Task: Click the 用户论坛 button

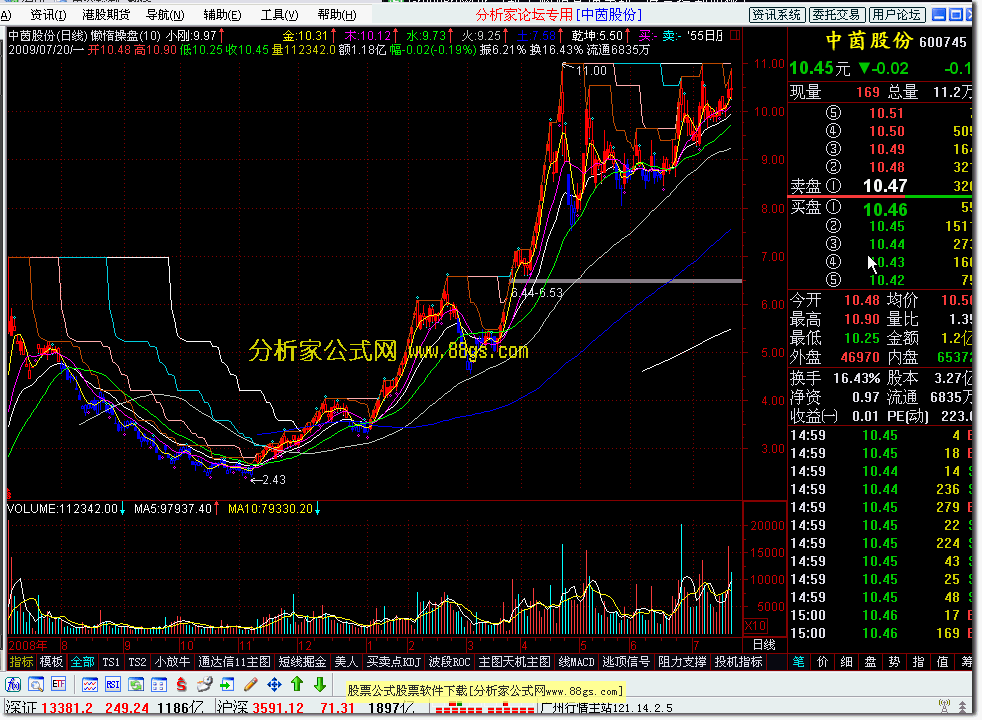Action: tap(896, 14)
